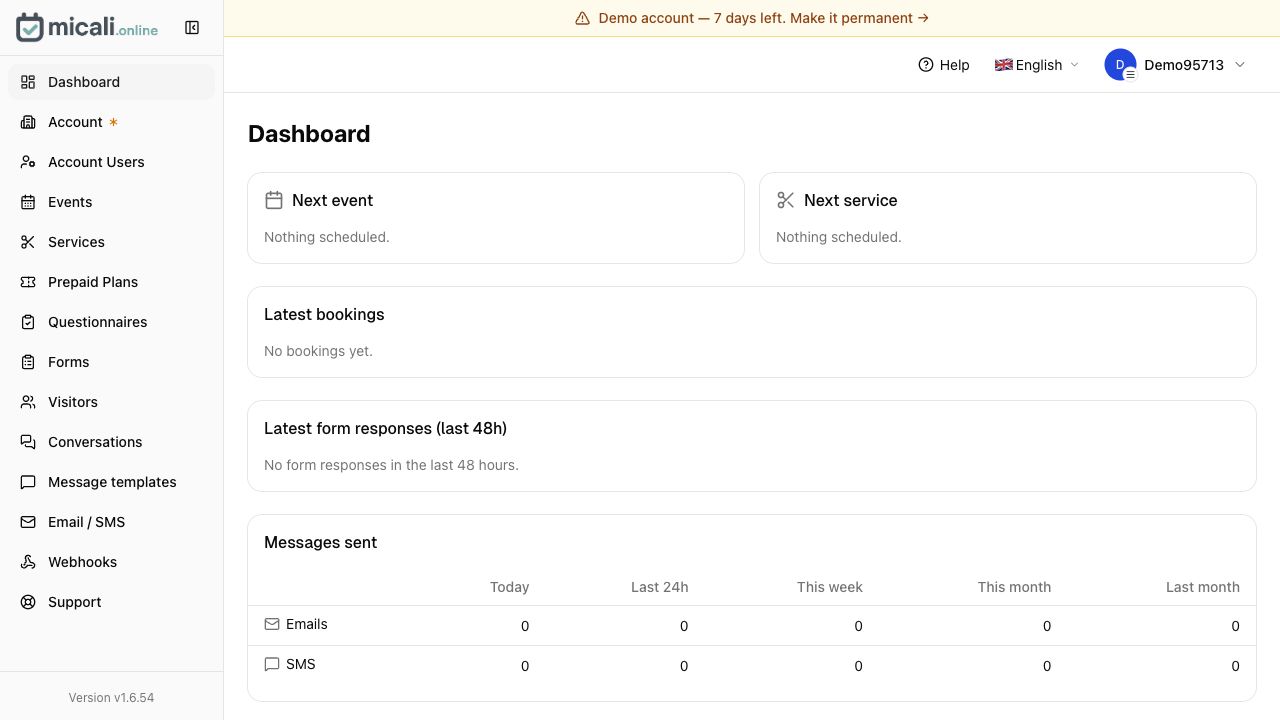Viewport: 1280px width, 720px height.
Task: Click the Account building icon
Action: pyautogui.click(x=28, y=122)
